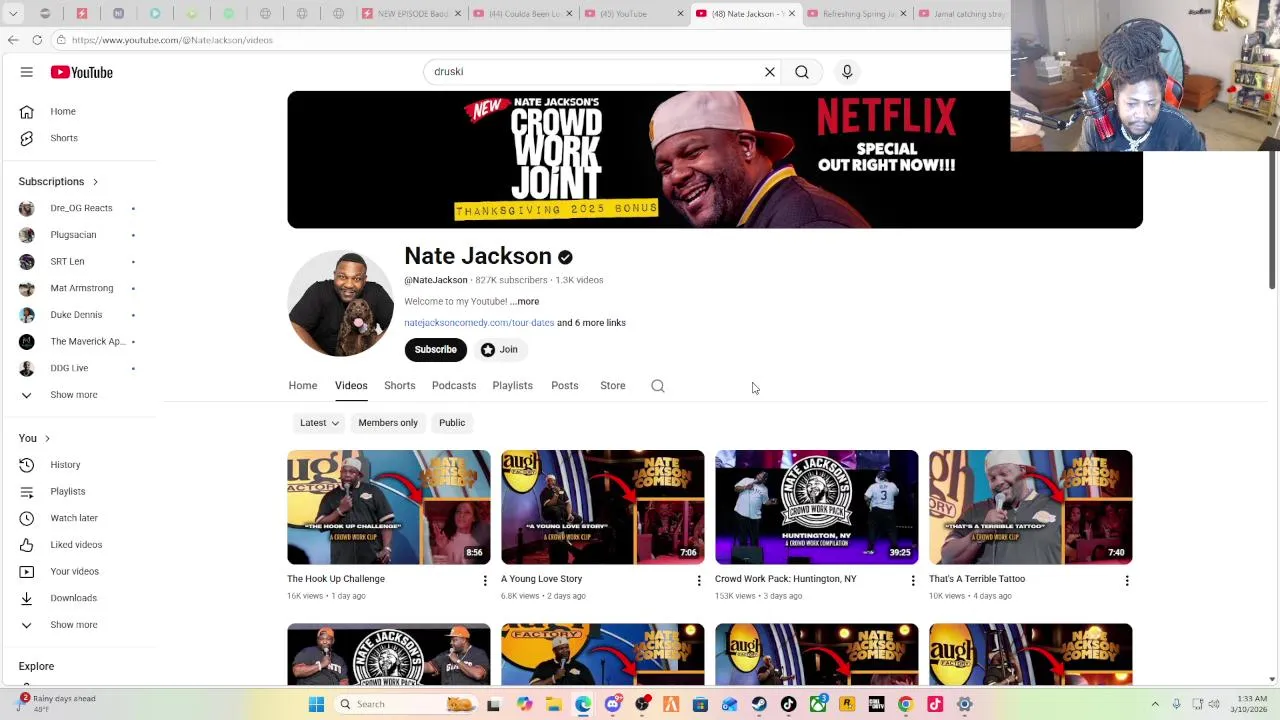This screenshot has height=720, width=1280.
Task: Click the Nate Jackson channel avatar
Action: (x=341, y=304)
